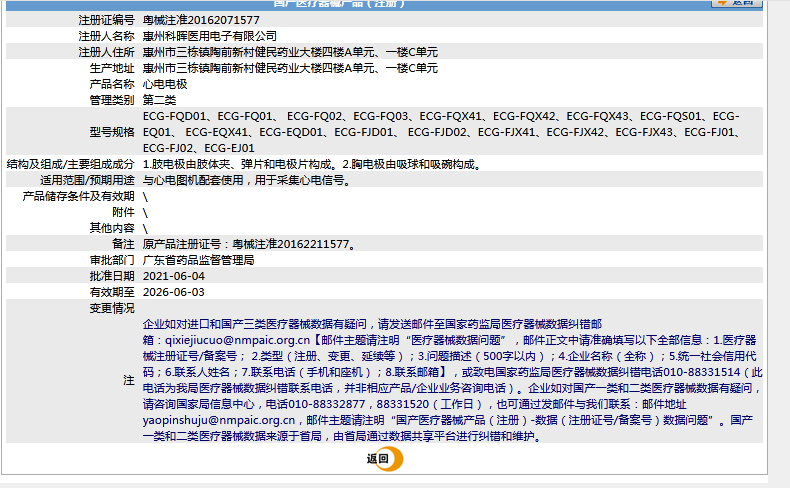Screen dimensions: 790x488
Task: Click the 有效期至 label
Action: click(112, 292)
